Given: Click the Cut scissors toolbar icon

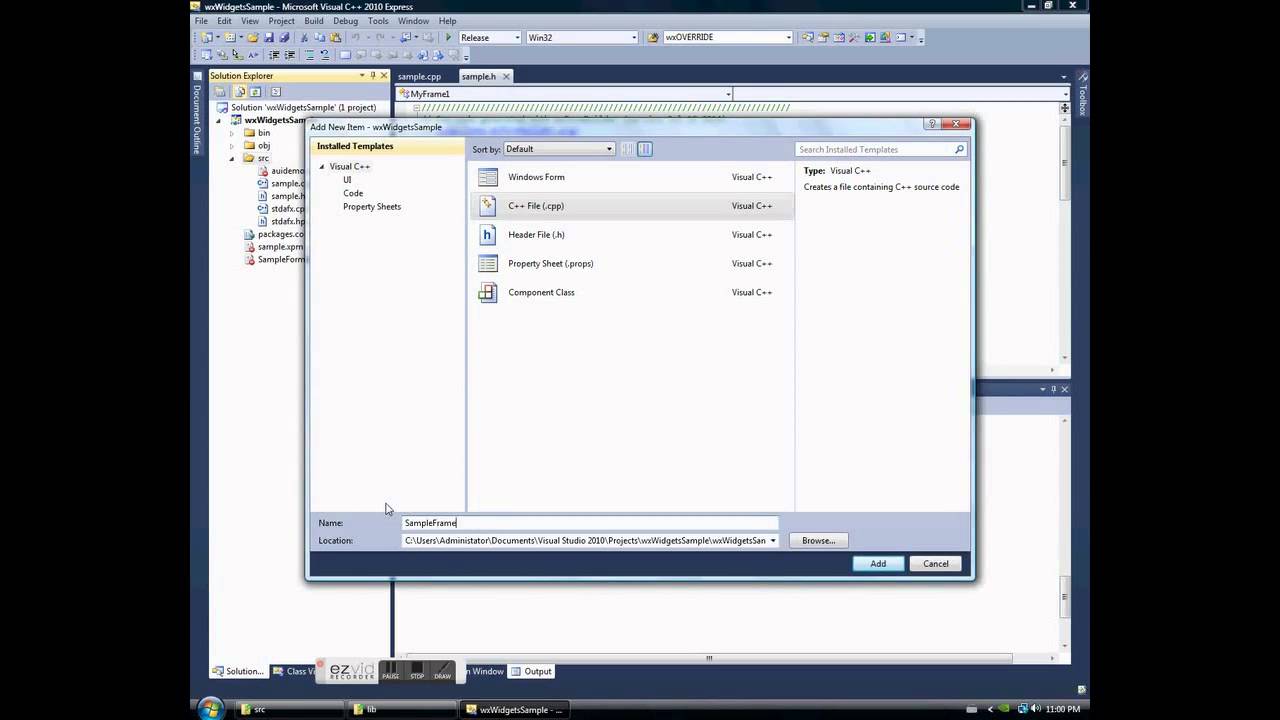Looking at the screenshot, I should pos(305,38).
